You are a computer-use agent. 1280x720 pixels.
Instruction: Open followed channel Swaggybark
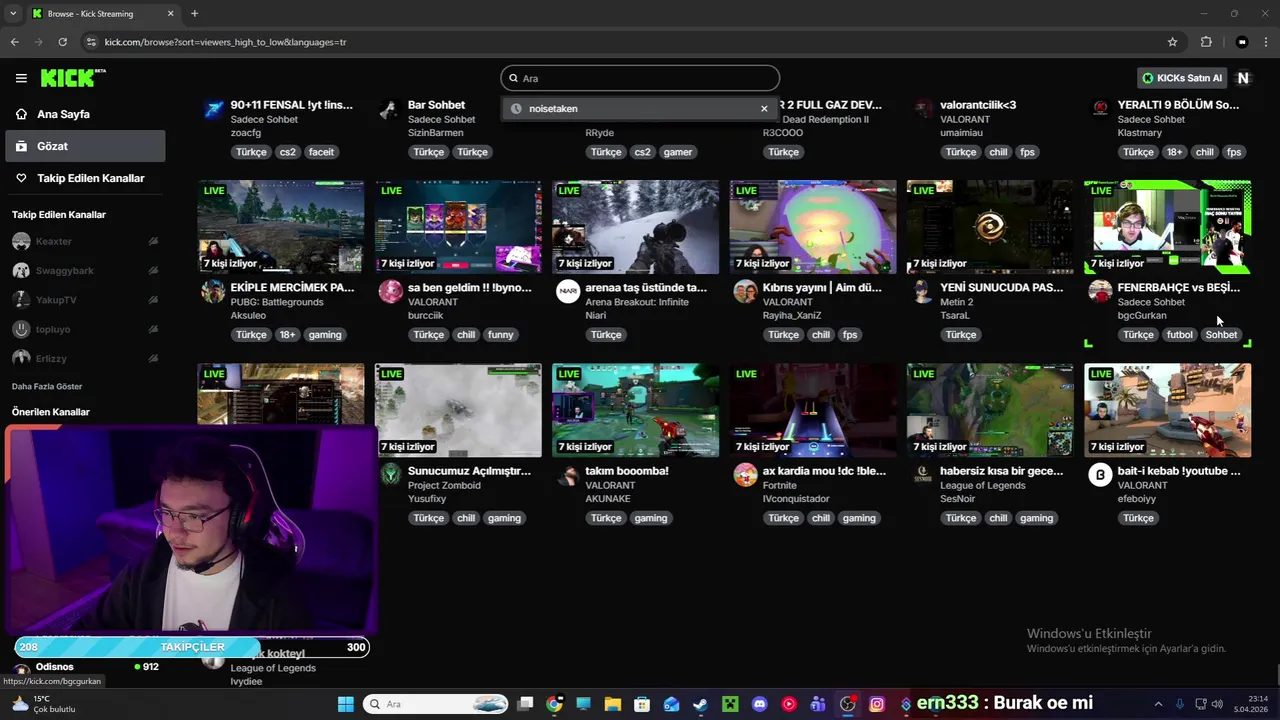[x=65, y=270]
